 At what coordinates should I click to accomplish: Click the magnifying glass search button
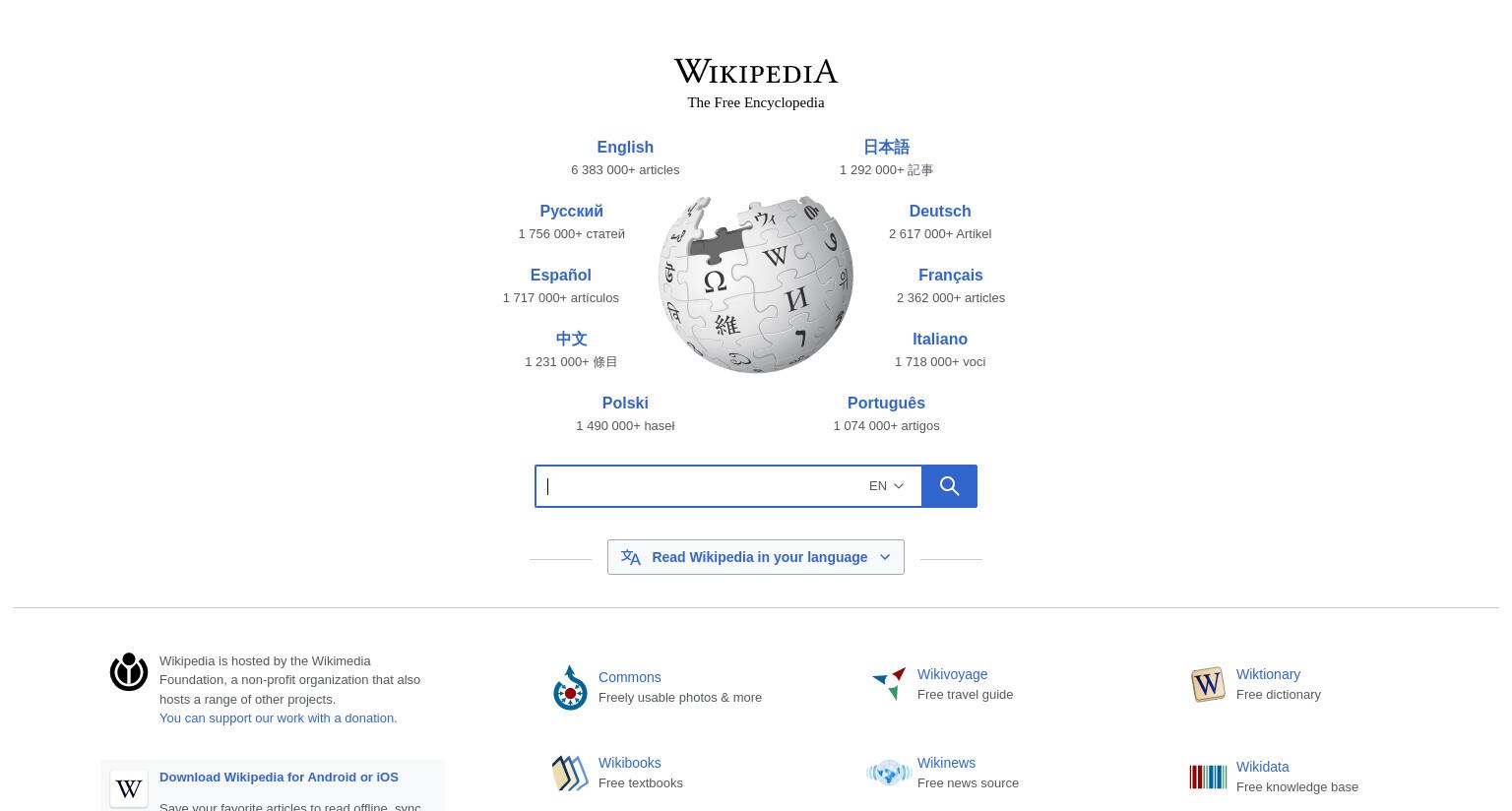pyautogui.click(x=949, y=486)
